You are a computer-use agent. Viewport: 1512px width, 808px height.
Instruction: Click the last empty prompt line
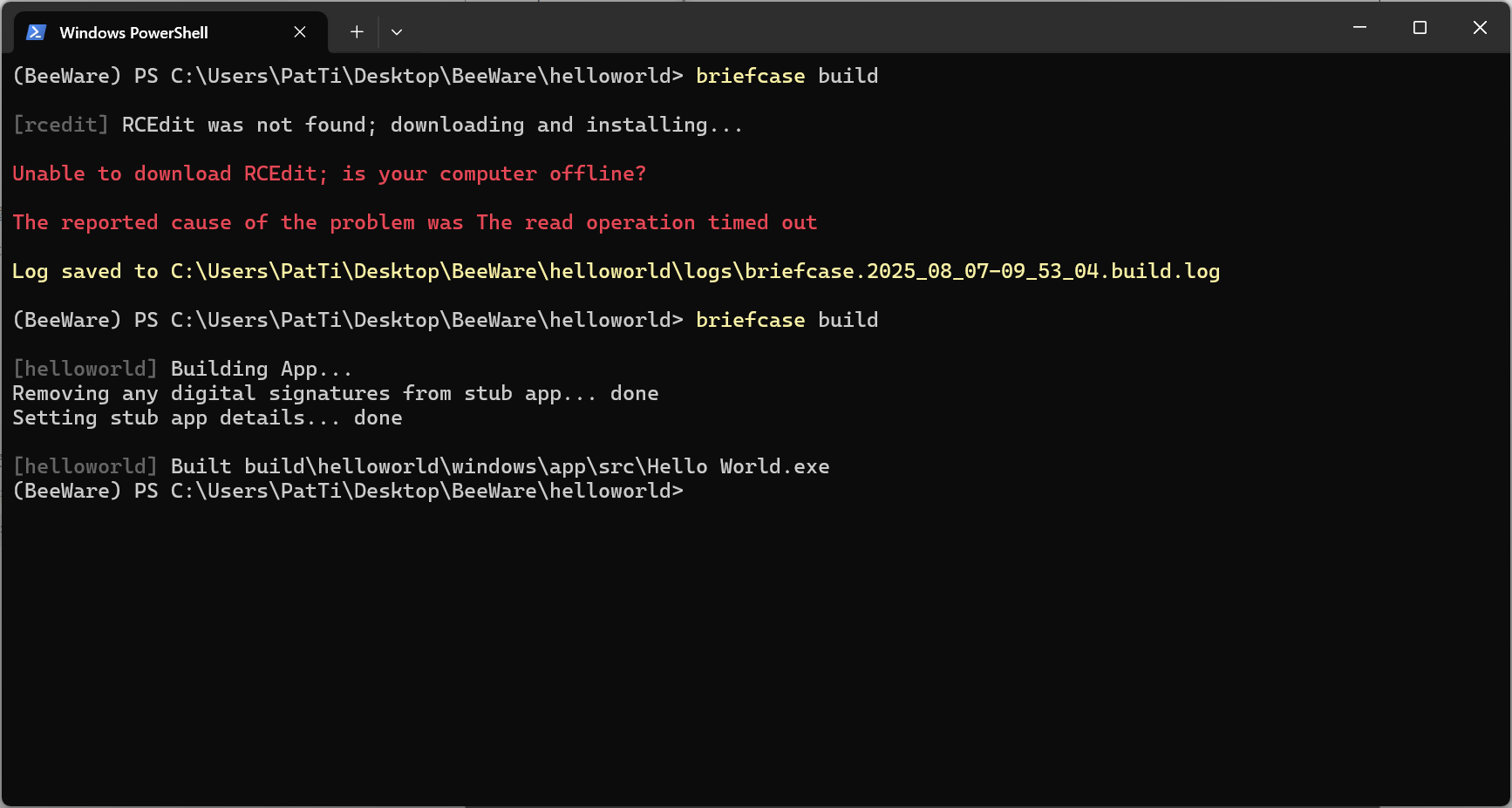[x=348, y=491]
